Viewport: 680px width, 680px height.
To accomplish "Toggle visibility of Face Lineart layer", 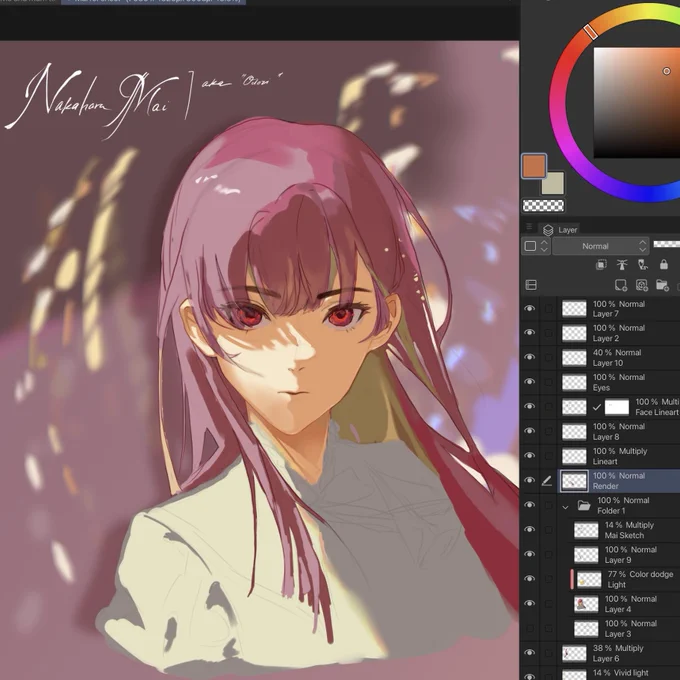I will click(x=530, y=407).
